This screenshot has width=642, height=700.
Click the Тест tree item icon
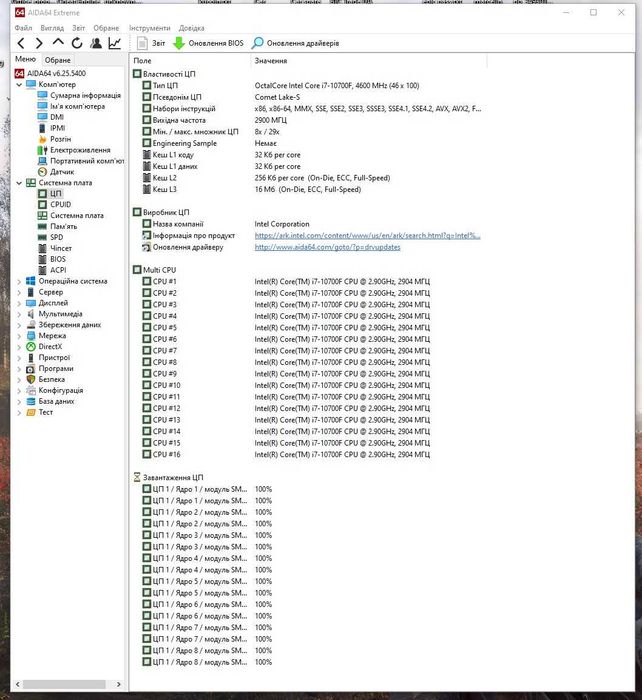[30, 412]
